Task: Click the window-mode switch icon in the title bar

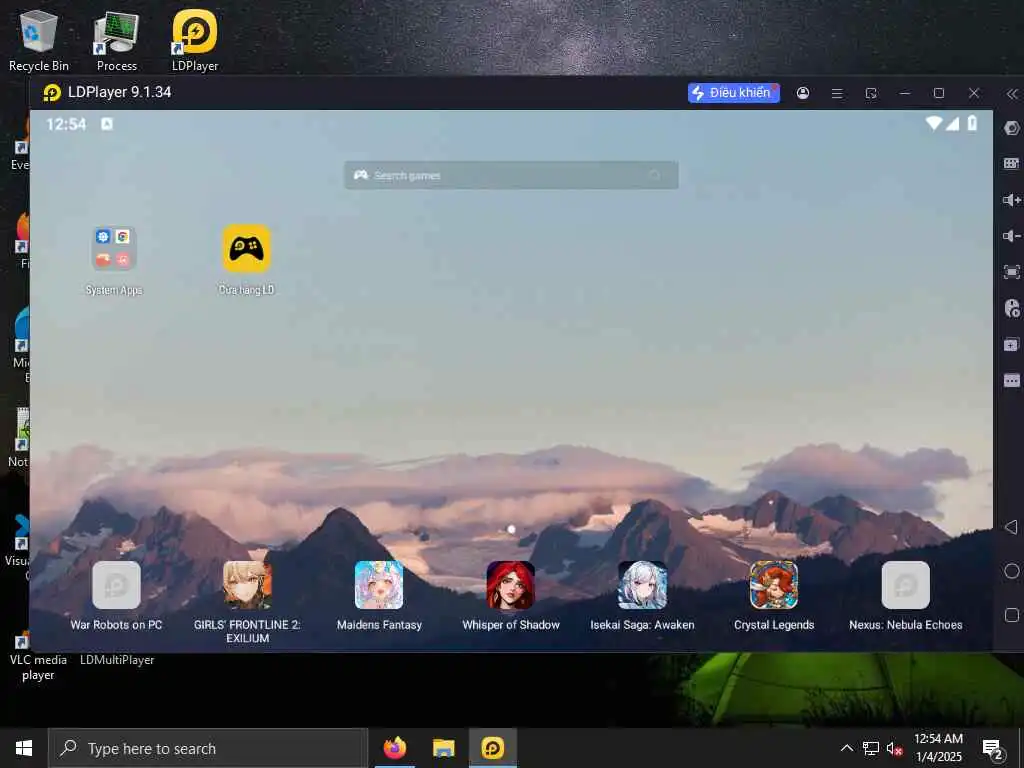Action: (871, 93)
